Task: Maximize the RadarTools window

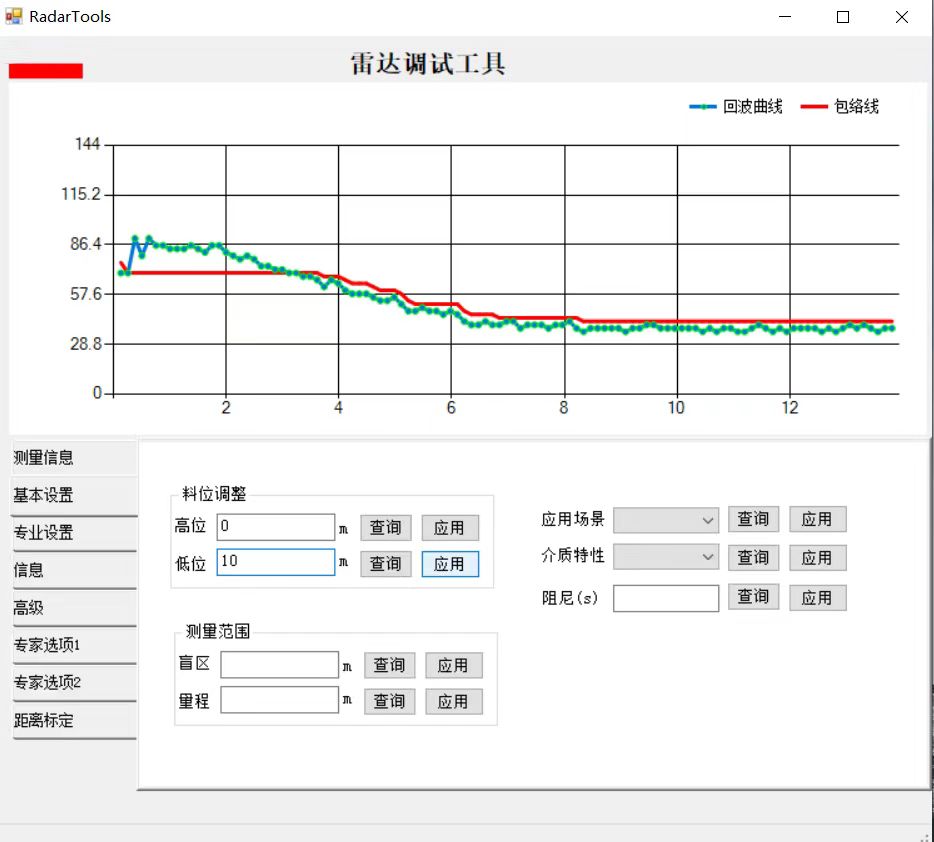Action: coord(843,17)
